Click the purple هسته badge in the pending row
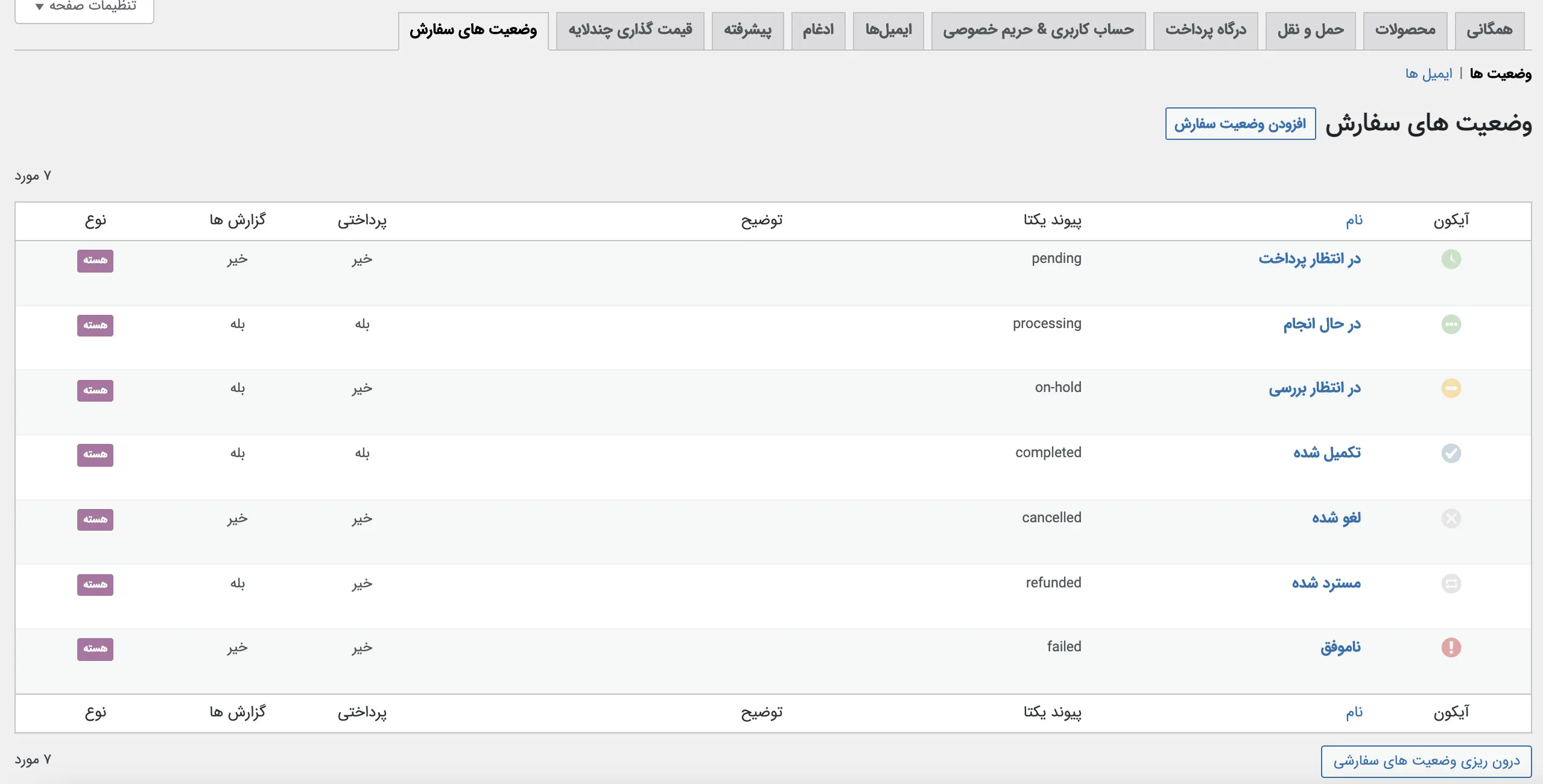This screenshot has width=1543, height=784. (x=95, y=261)
